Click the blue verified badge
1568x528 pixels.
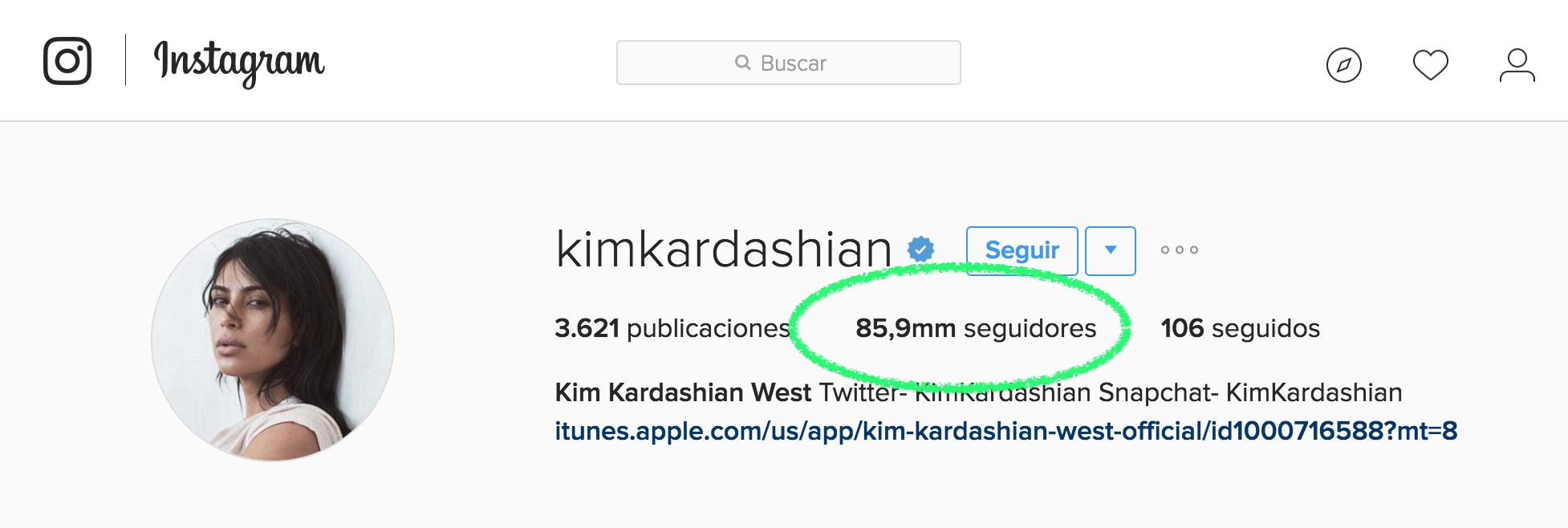point(921,250)
